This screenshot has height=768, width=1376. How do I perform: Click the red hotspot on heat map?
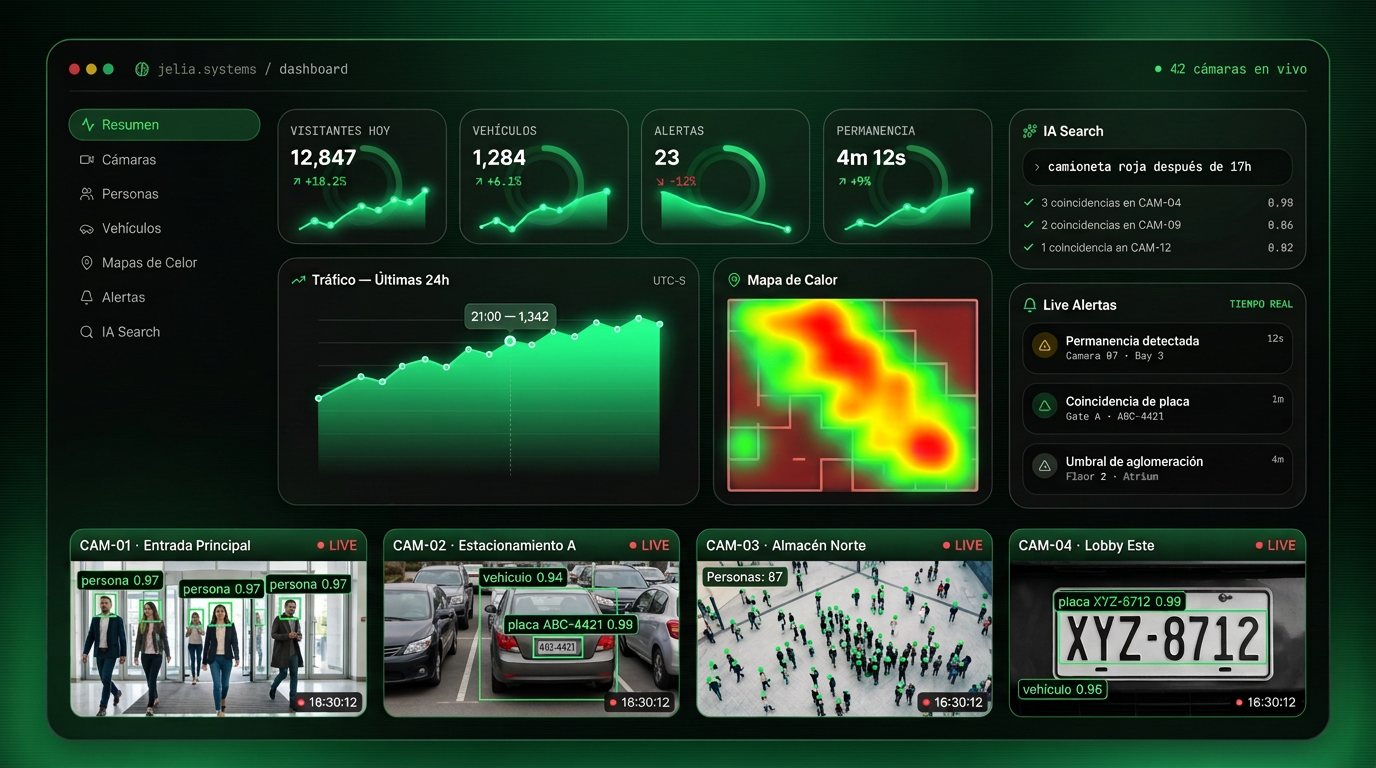click(928, 445)
